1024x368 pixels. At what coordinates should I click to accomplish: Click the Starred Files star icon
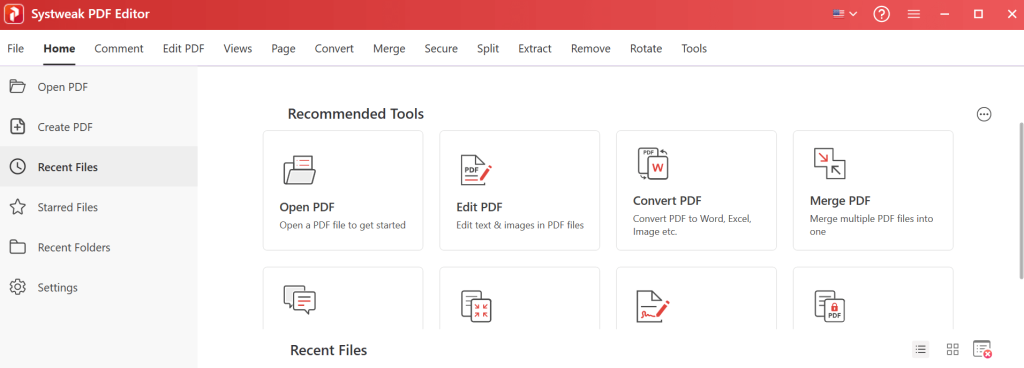(x=18, y=207)
